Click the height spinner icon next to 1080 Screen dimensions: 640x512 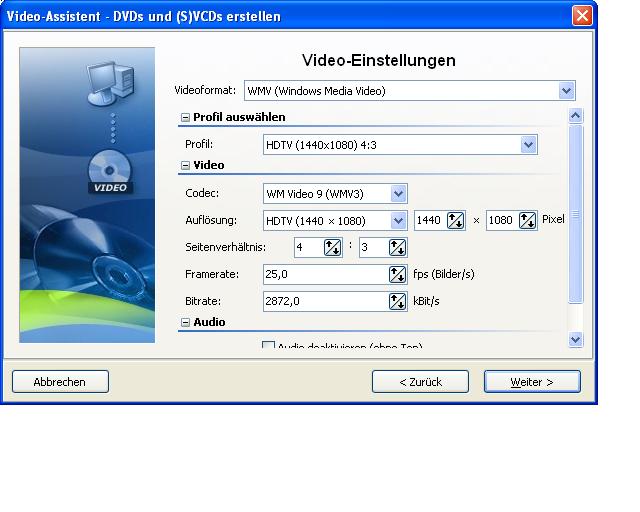click(527, 220)
